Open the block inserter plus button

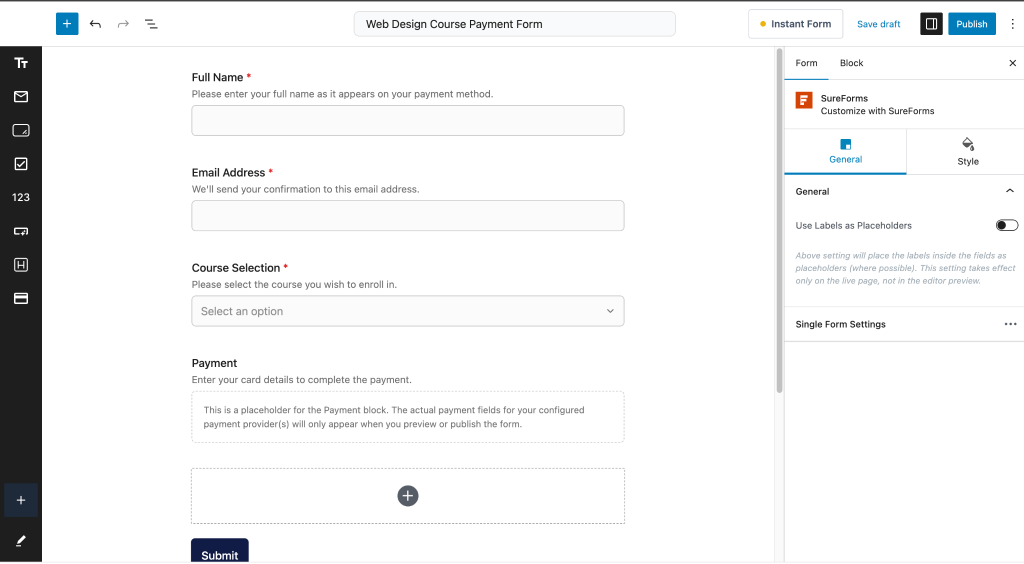coord(67,24)
